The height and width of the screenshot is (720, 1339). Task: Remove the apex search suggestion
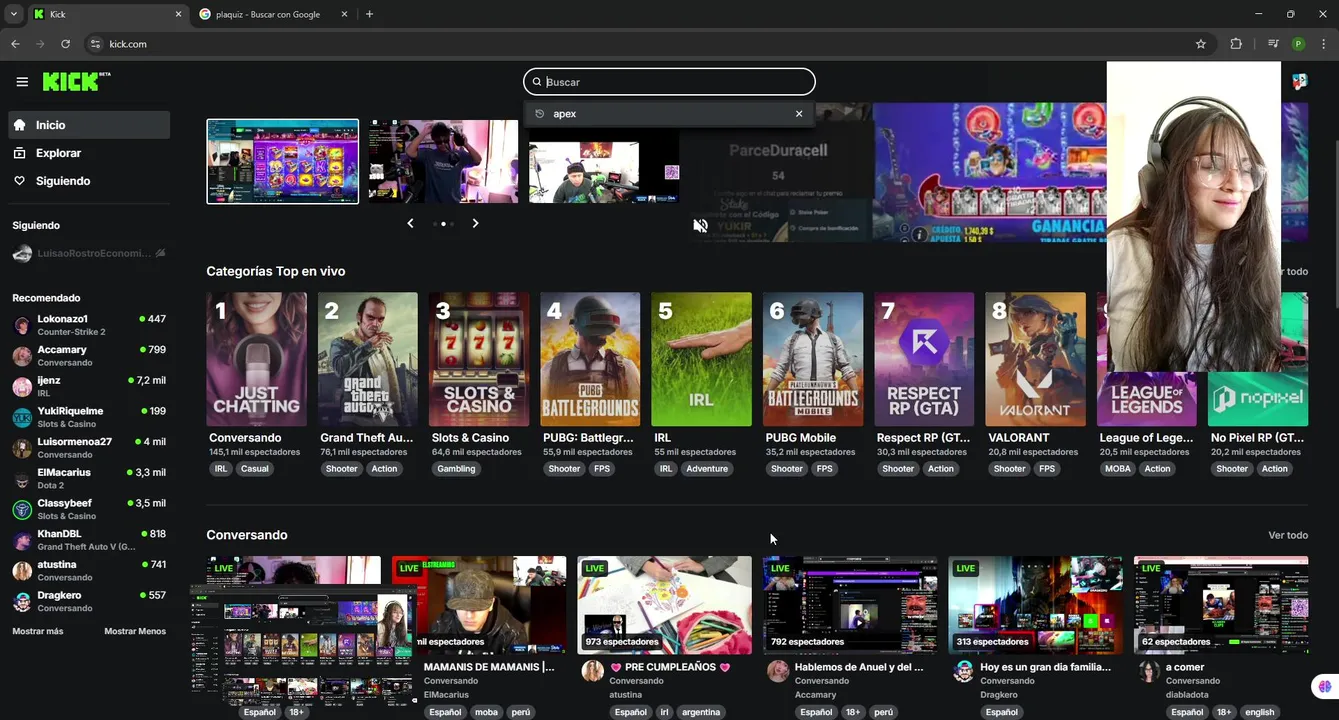click(799, 114)
